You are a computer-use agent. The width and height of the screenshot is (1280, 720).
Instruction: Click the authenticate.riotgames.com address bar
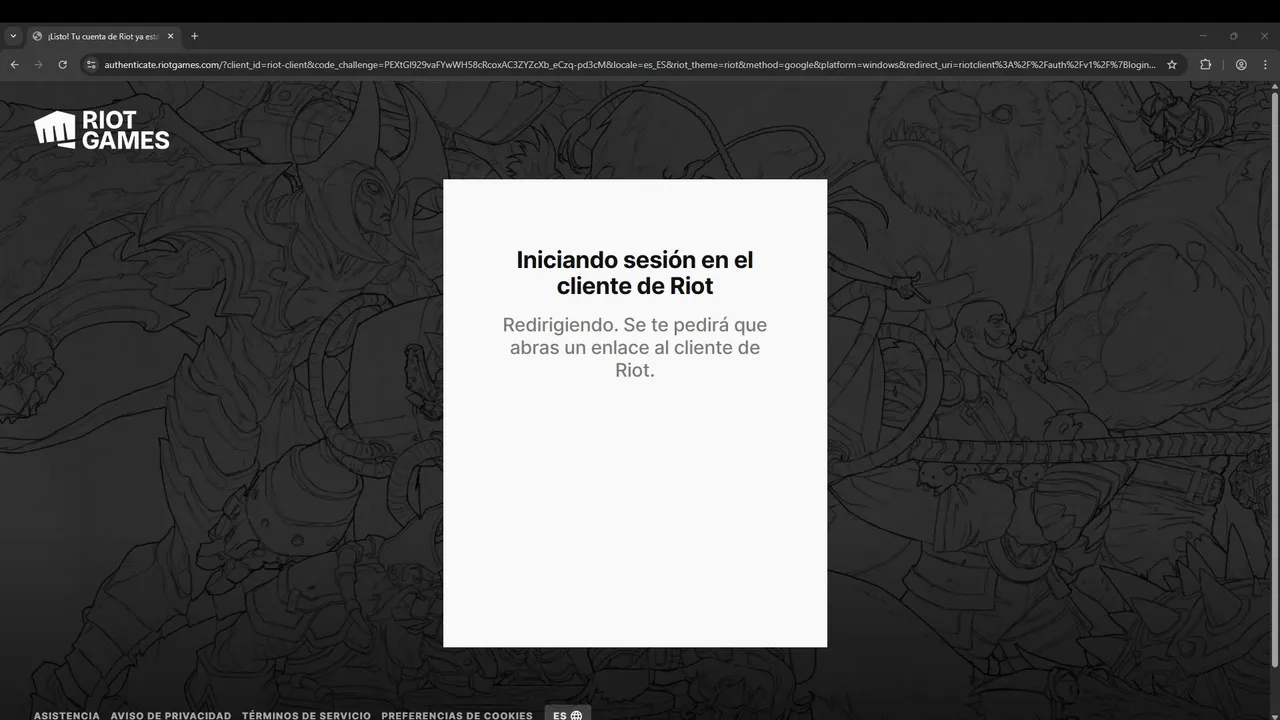[630, 64]
